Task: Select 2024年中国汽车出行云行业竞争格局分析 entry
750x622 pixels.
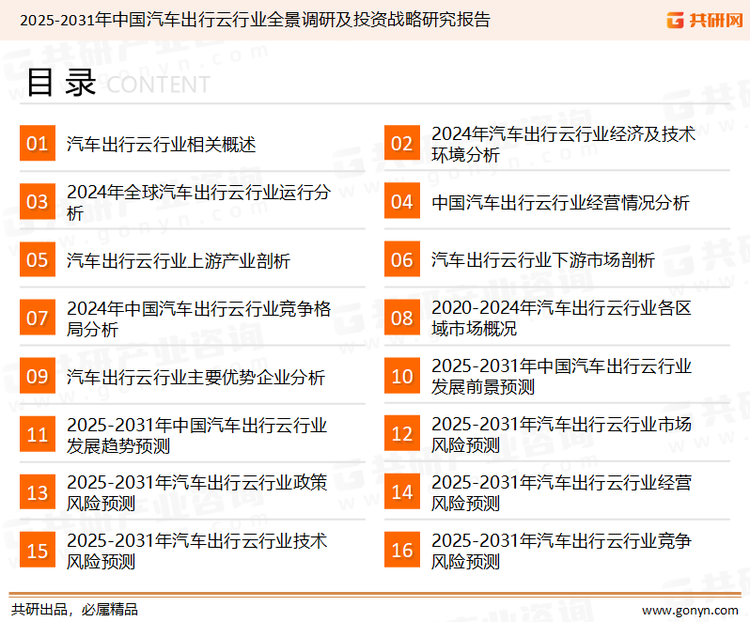Action: pyautogui.click(x=198, y=319)
